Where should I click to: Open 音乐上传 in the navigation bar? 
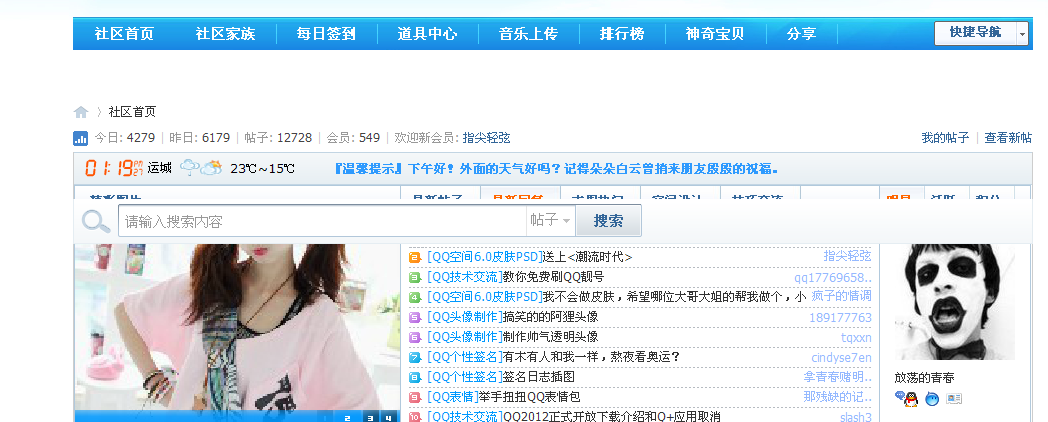pyautogui.click(x=528, y=33)
